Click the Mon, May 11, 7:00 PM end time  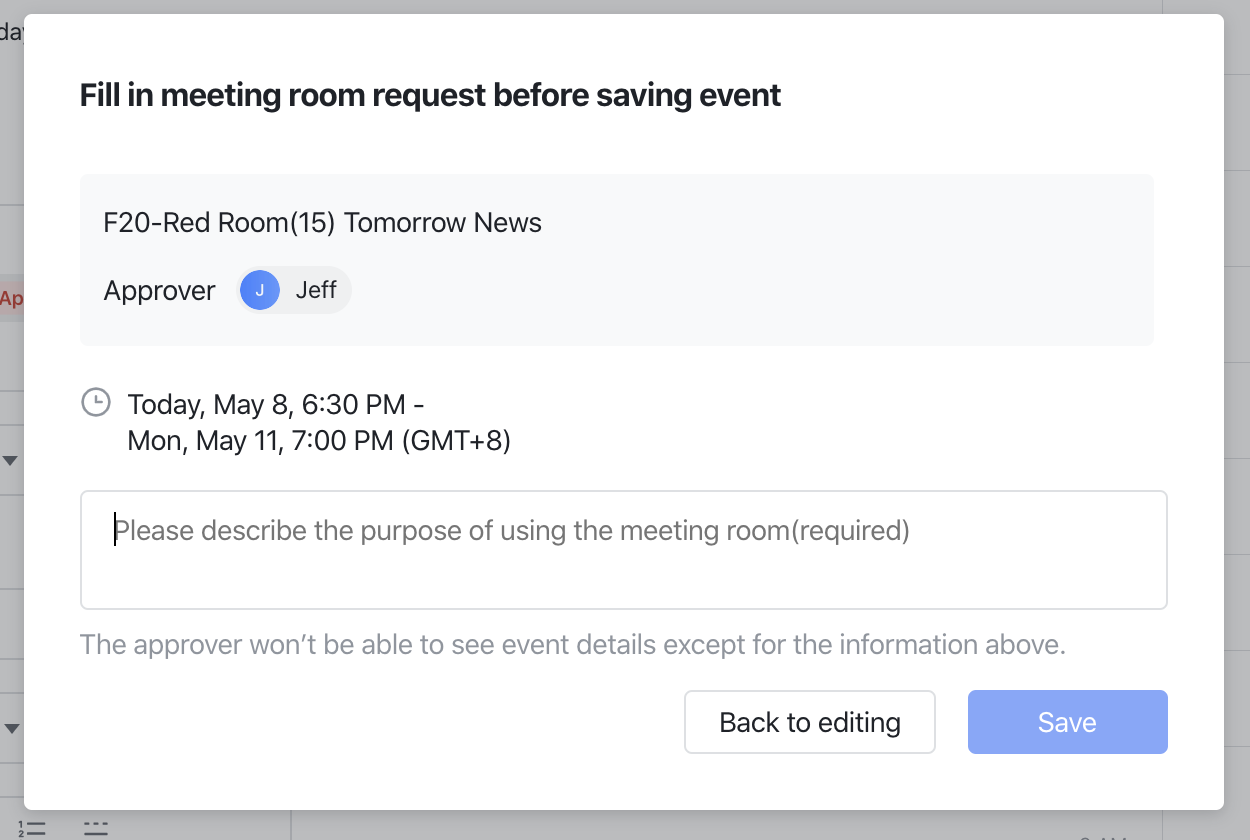tap(318, 441)
